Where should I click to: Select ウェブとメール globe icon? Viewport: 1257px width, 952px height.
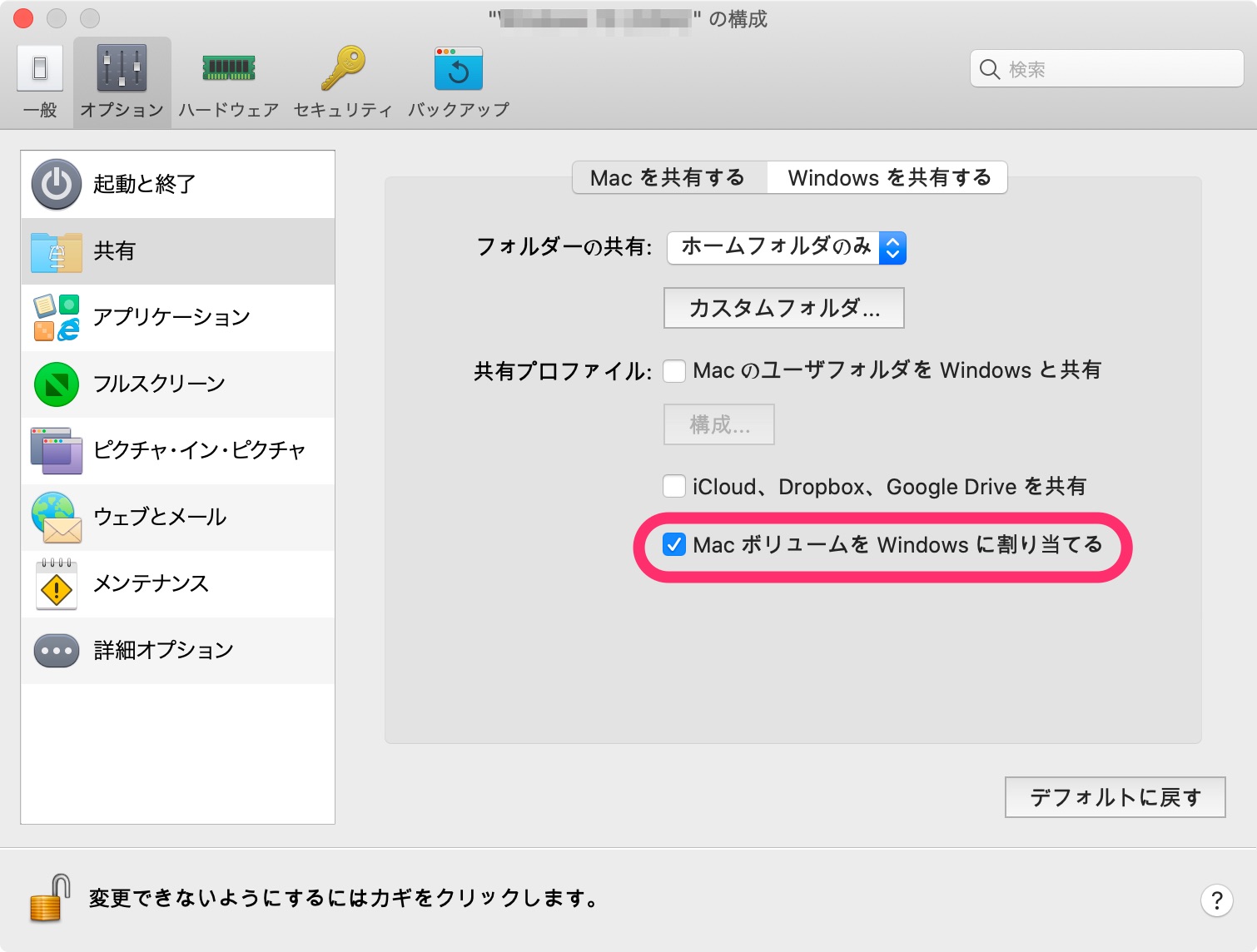pos(57,517)
